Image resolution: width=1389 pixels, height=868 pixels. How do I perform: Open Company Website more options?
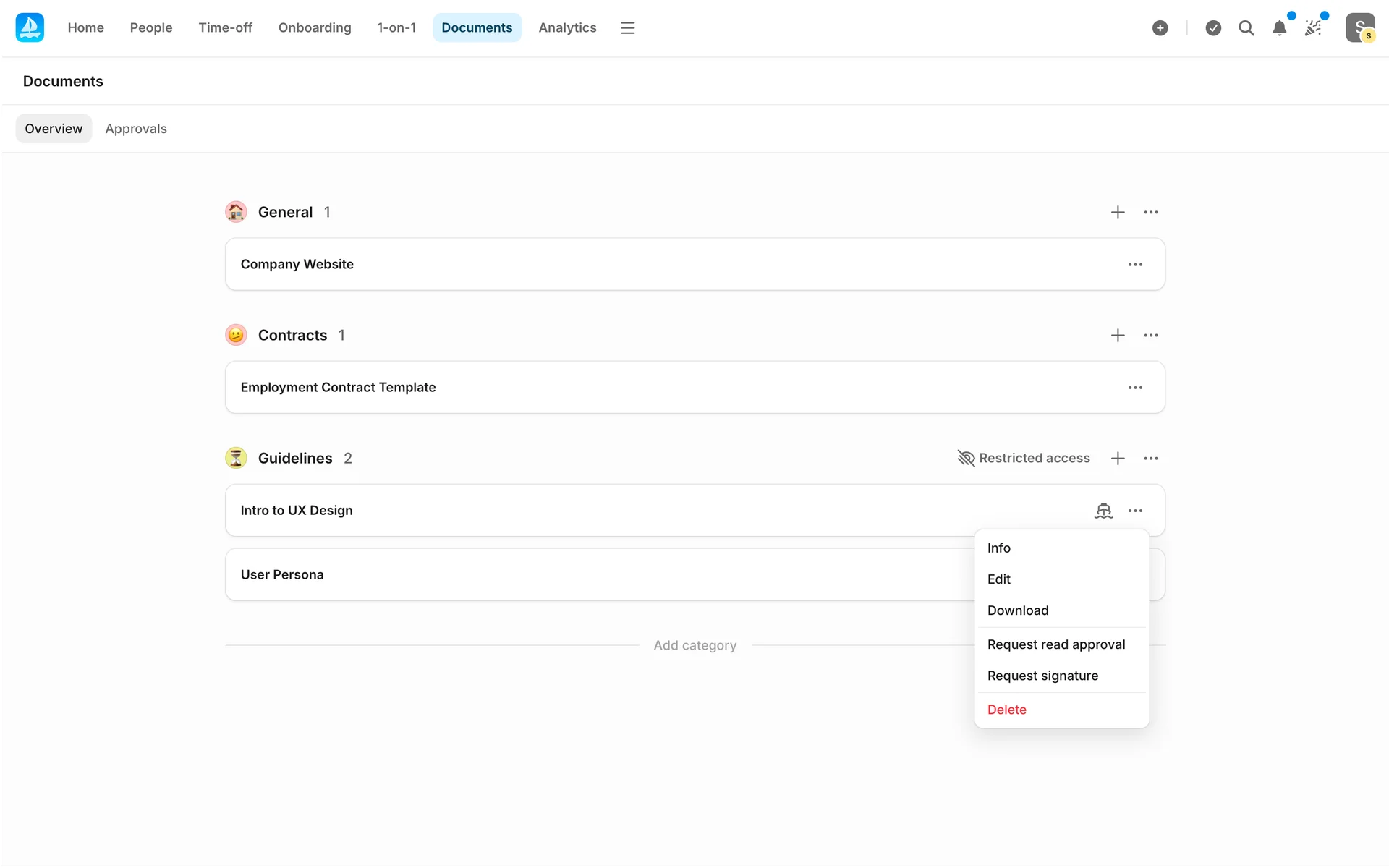[x=1135, y=264]
